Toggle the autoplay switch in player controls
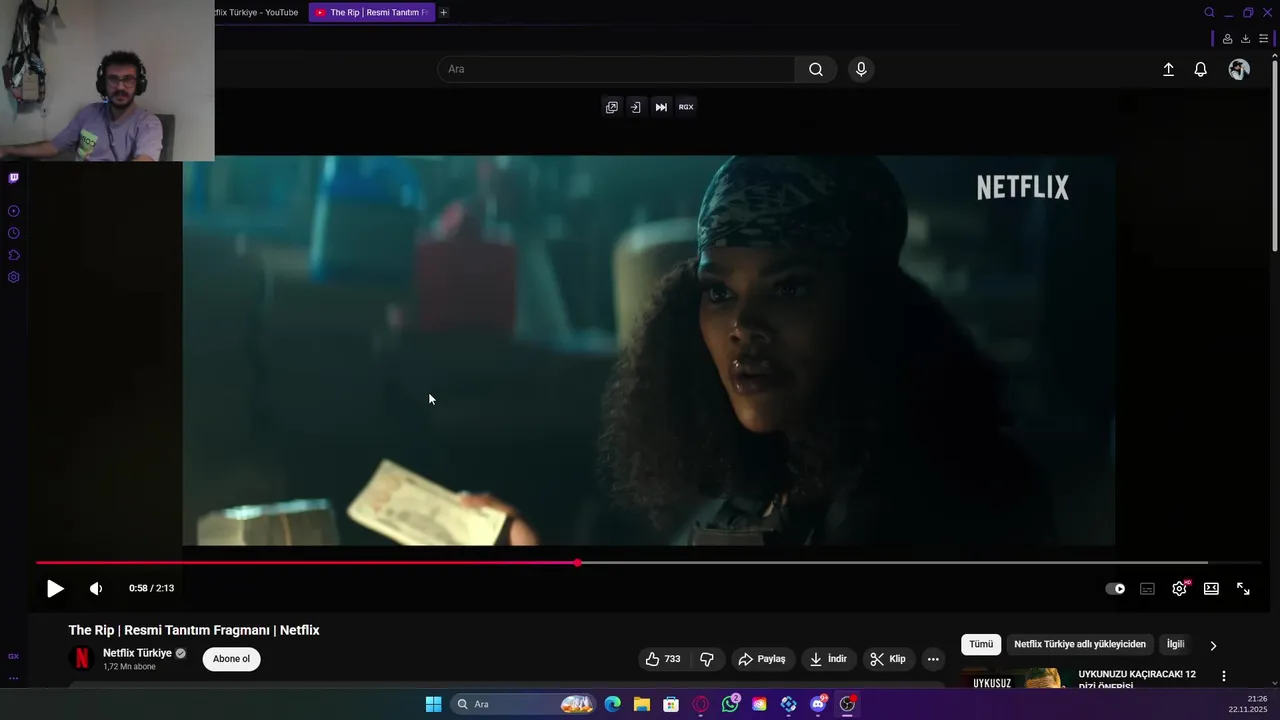Viewport: 1280px width, 720px height. click(x=1115, y=589)
